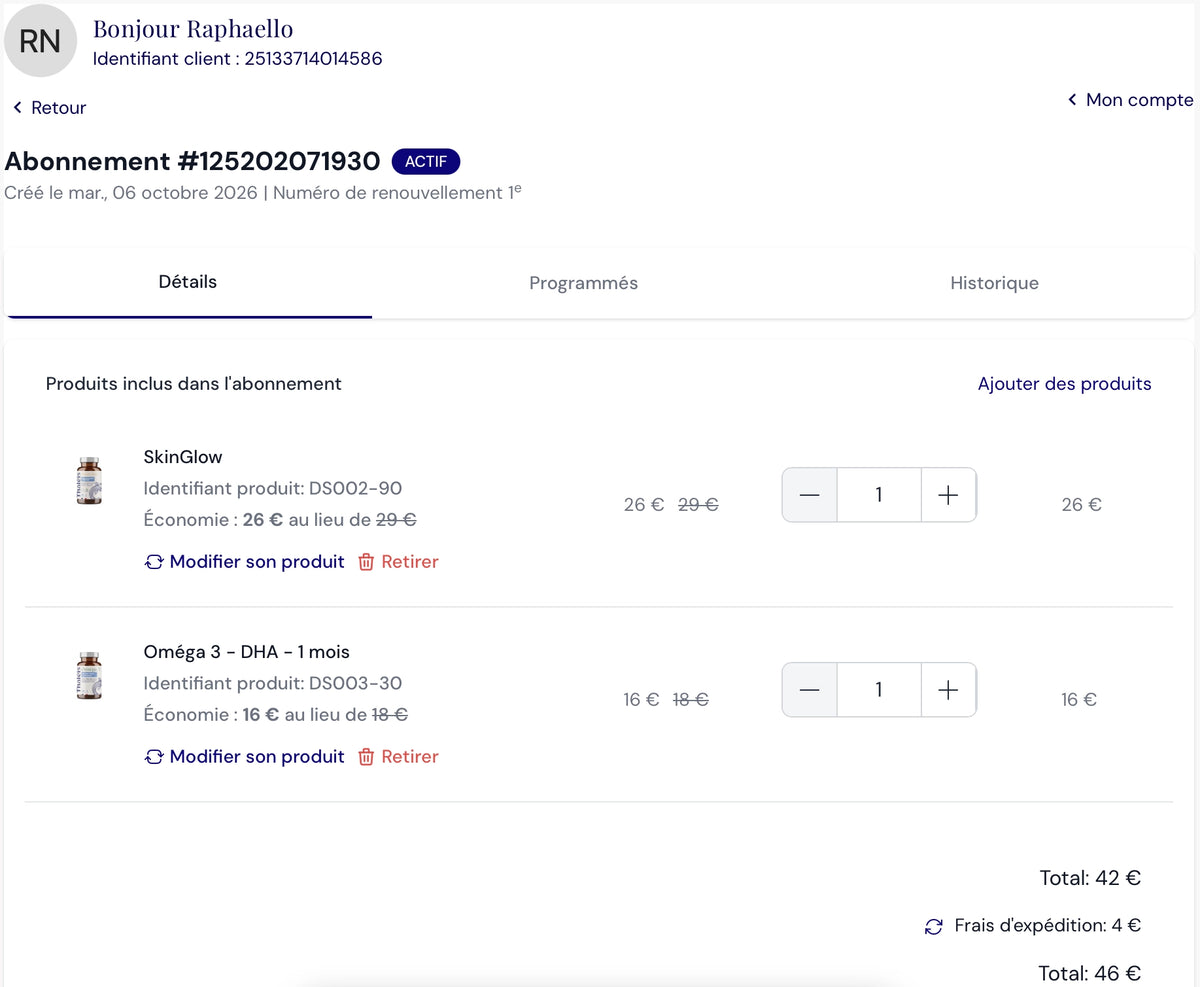Image resolution: width=1200 pixels, height=987 pixels.
Task: Click the ACTIF status badge
Action: tap(426, 162)
